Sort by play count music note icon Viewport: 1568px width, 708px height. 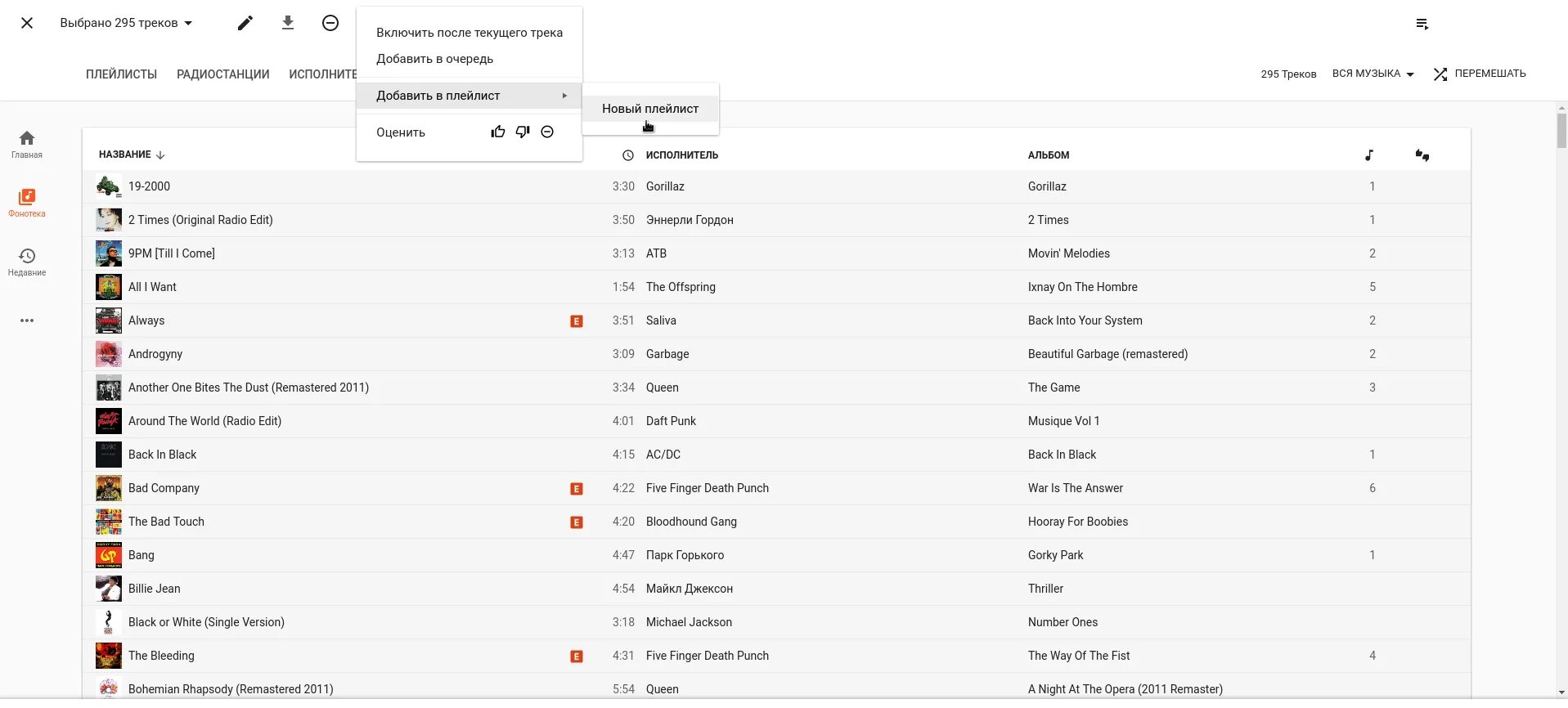(1369, 155)
